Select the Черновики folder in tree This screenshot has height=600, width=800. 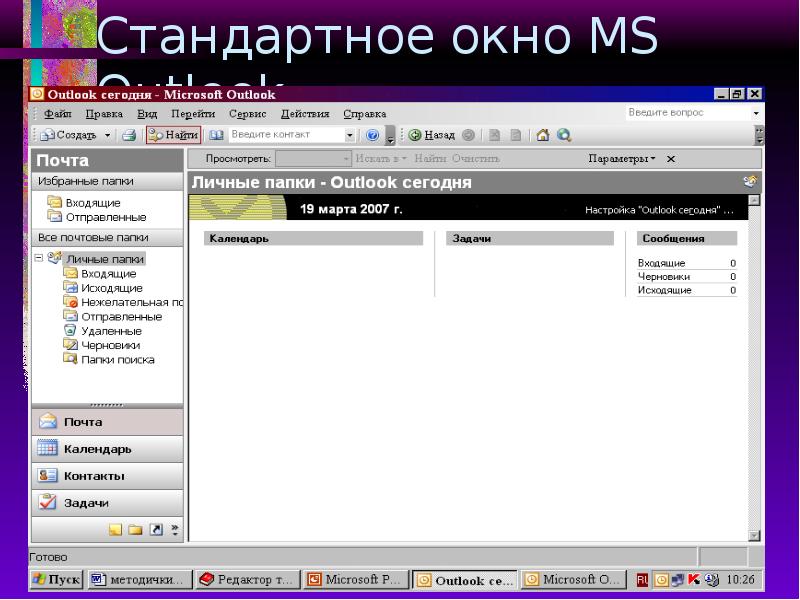(102, 345)
